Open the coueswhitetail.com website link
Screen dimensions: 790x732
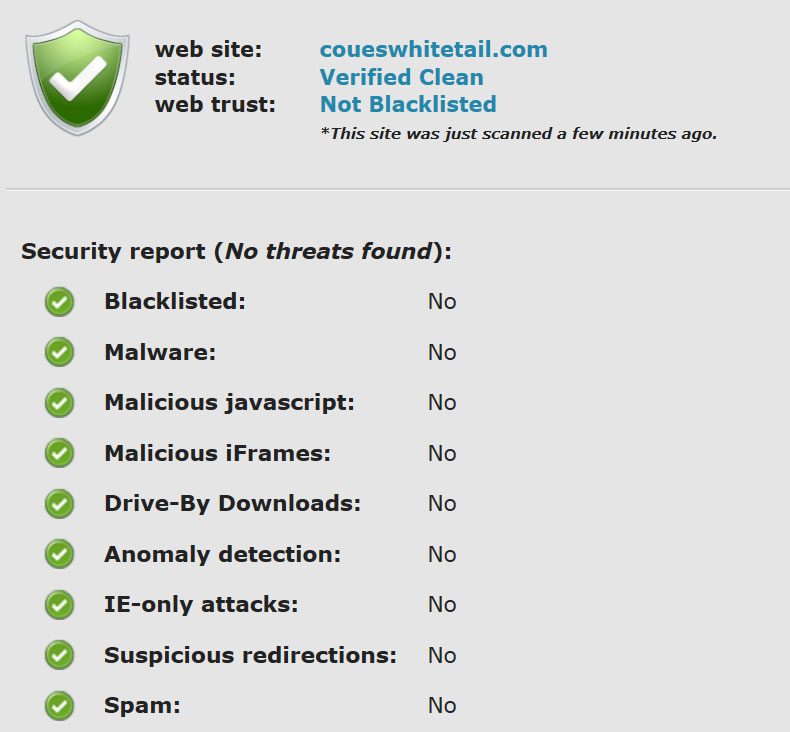pyautogui.click(x=434, y=49)
